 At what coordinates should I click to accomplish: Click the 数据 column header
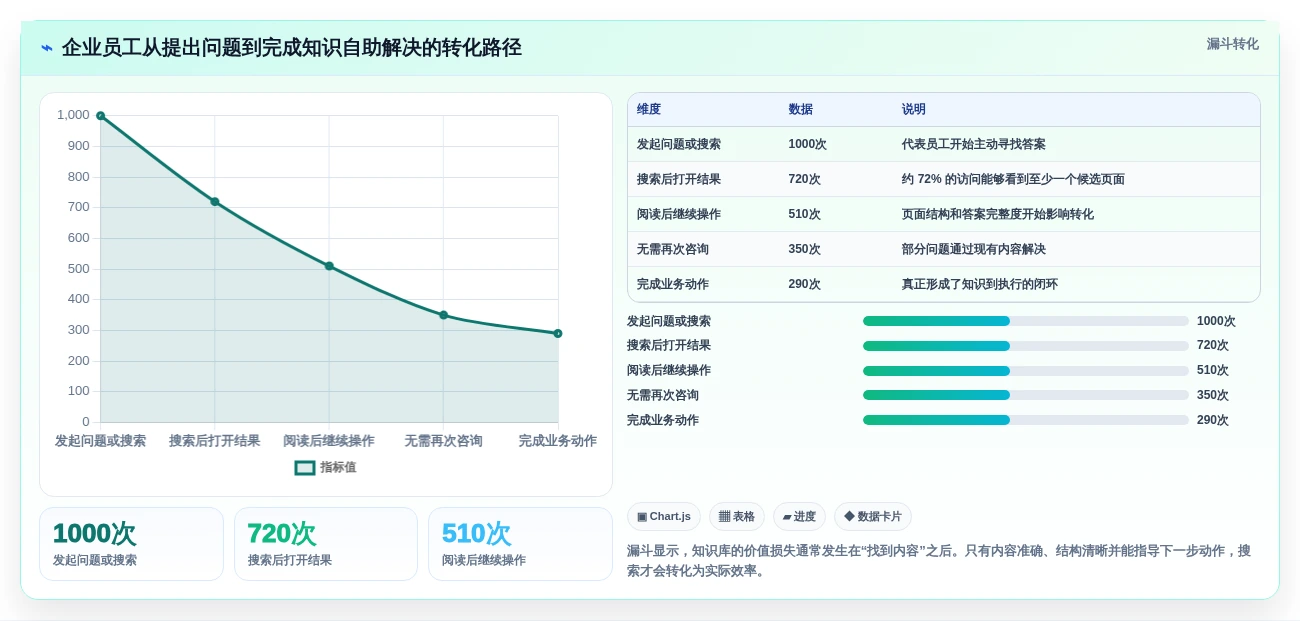[801, 110]
